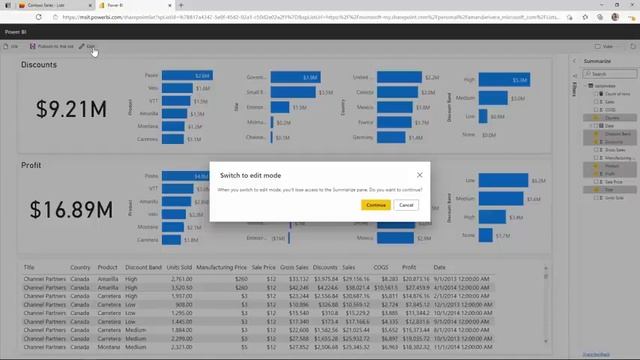Image resolution: width=640 pixels, height=360 pixels.
Task: Collapse the Summarize pane with the chevron
Action: 574,61
